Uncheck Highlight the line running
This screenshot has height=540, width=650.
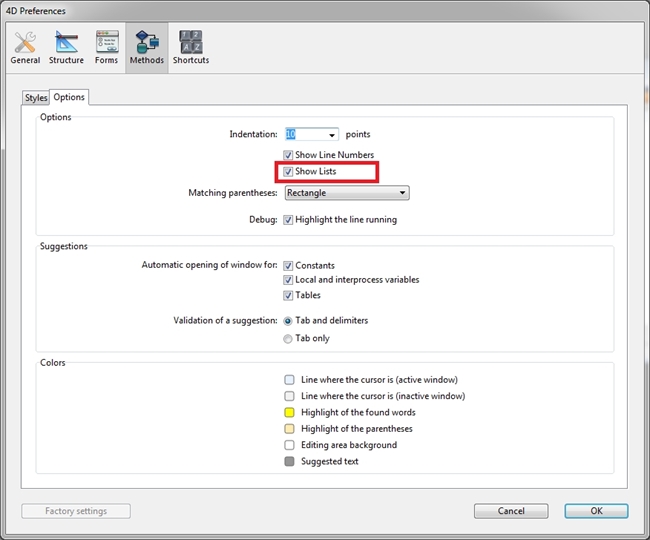click(288, 220)
